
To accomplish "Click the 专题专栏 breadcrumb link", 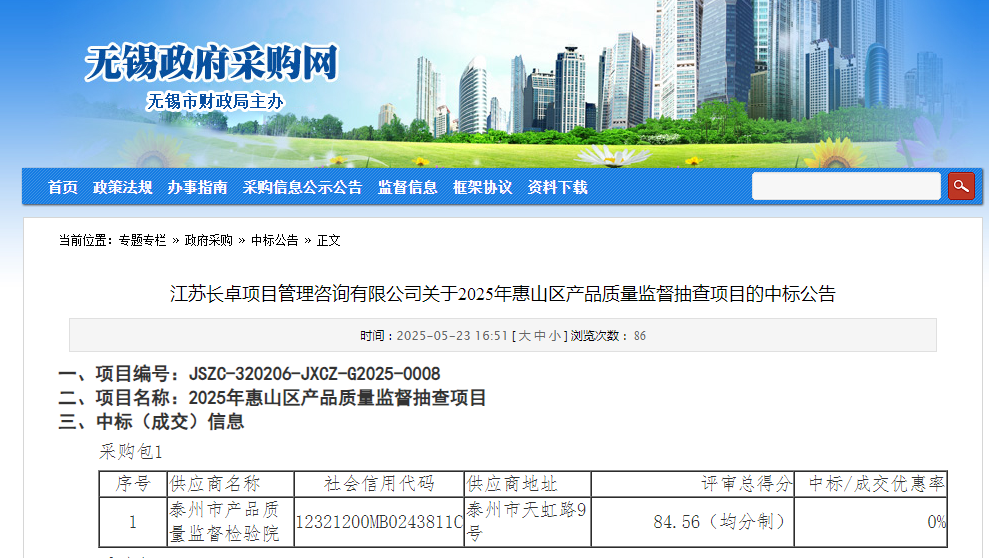I will (143, 240).
